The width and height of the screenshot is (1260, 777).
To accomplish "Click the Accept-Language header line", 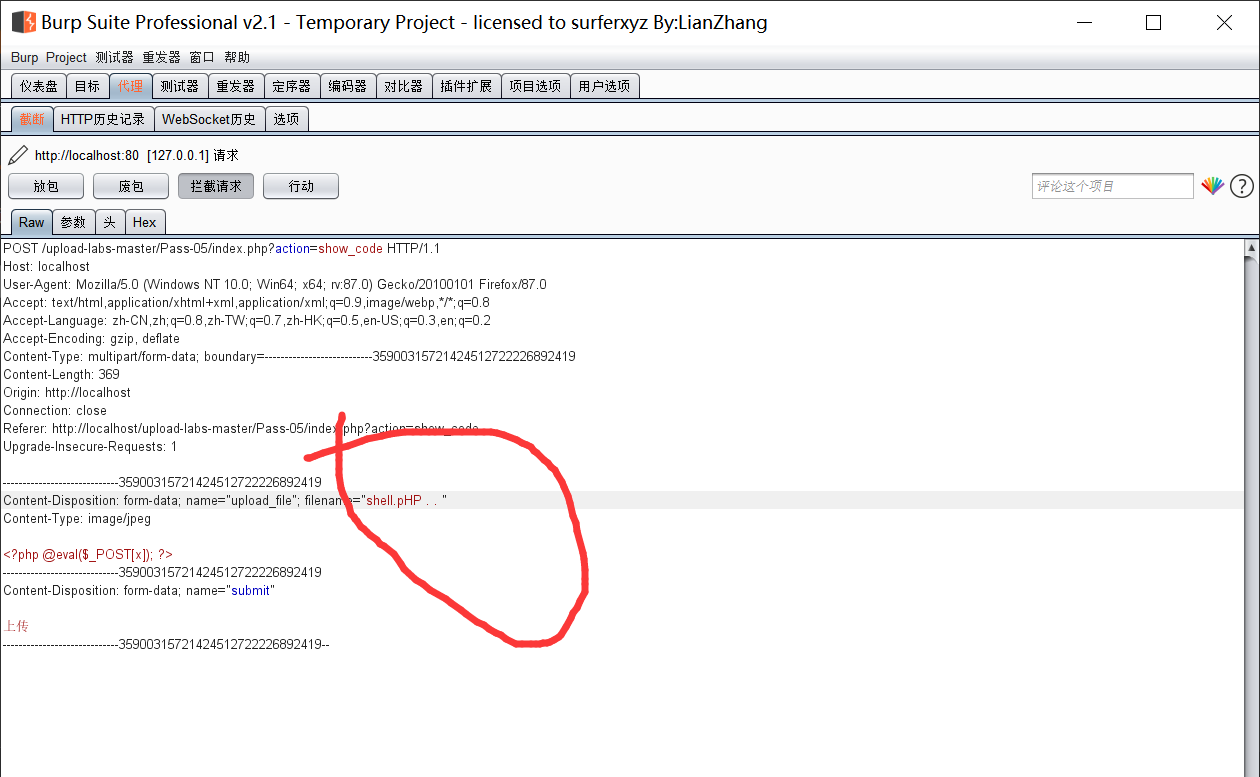I will coord(247,321).
